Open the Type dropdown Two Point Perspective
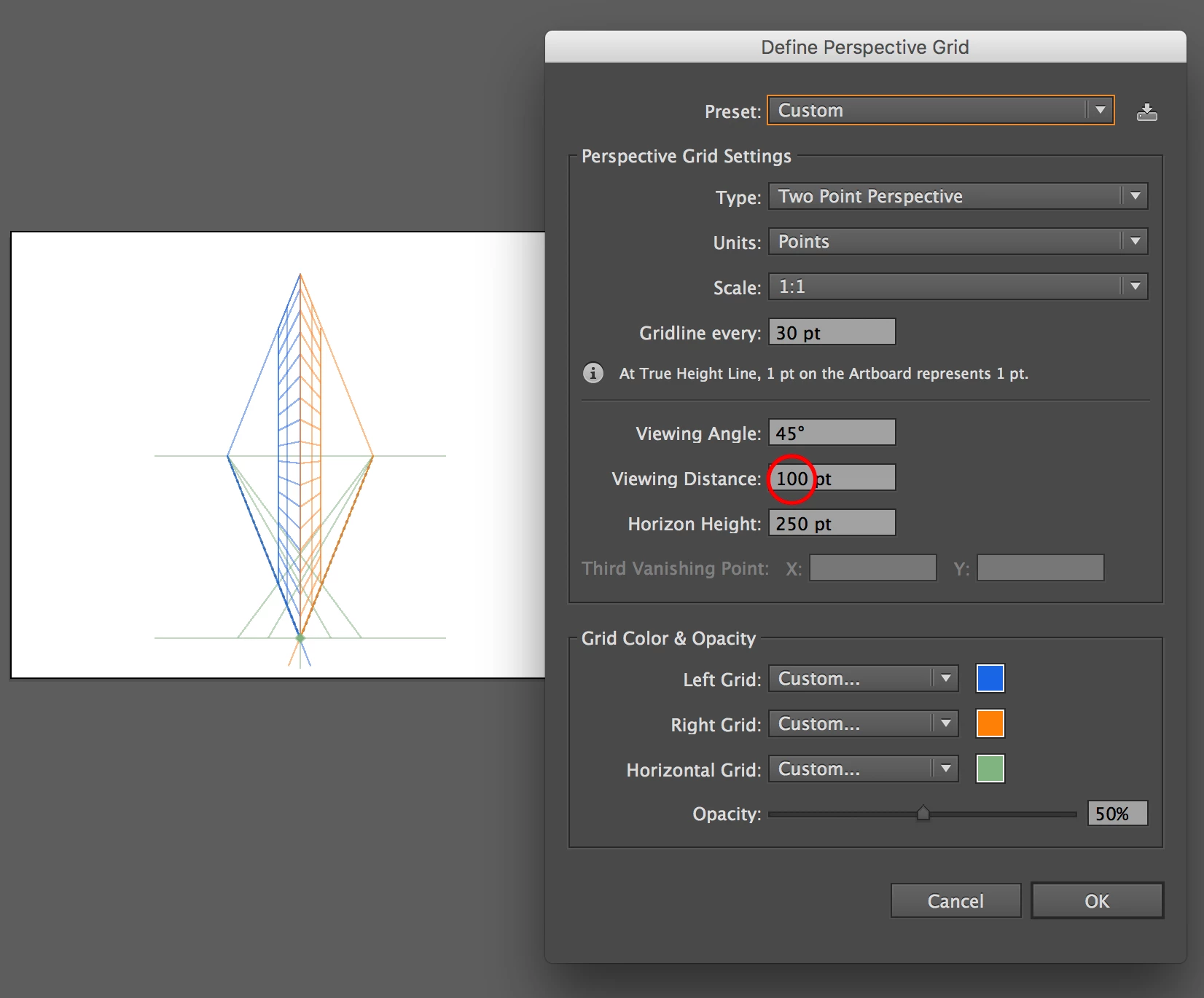The width and height of the screenshot is (1204, 998). click(x=958, y=196)
